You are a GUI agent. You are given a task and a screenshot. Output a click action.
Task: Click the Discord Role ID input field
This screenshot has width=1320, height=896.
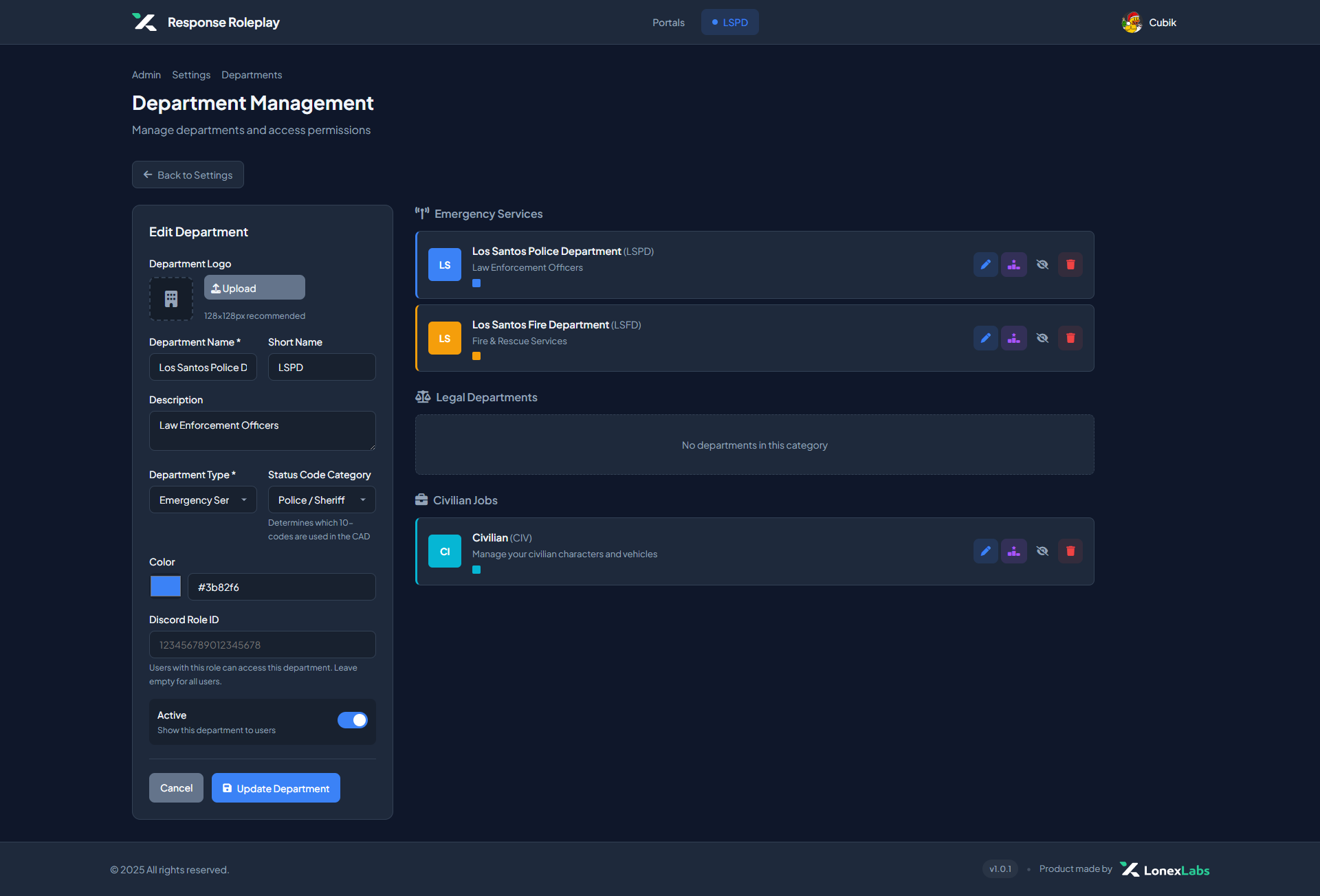pos(263,645)
